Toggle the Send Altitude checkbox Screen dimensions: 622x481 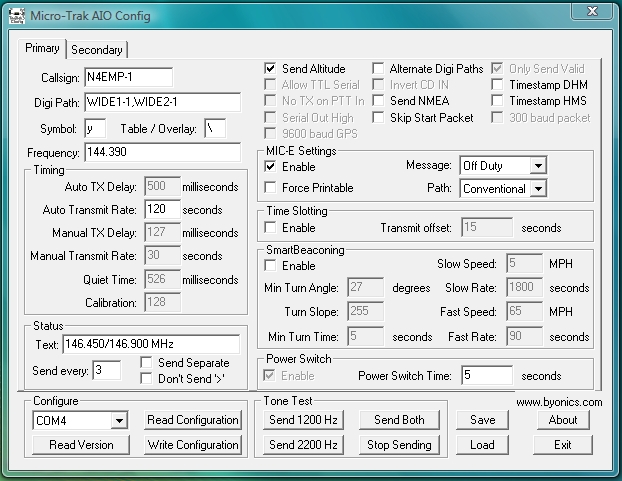(270, 69)
